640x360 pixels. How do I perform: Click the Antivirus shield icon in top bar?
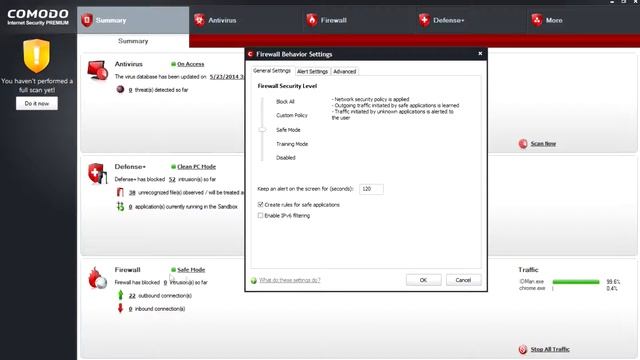pyautogui.click(x=199, y=20)
